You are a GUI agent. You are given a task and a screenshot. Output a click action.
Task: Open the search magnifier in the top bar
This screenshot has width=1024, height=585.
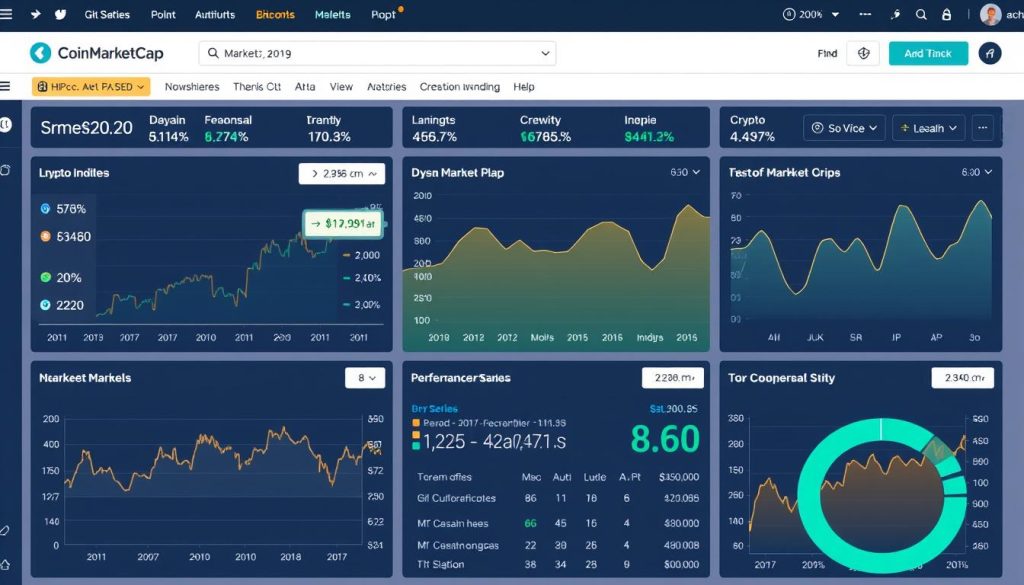click(922, 14)
